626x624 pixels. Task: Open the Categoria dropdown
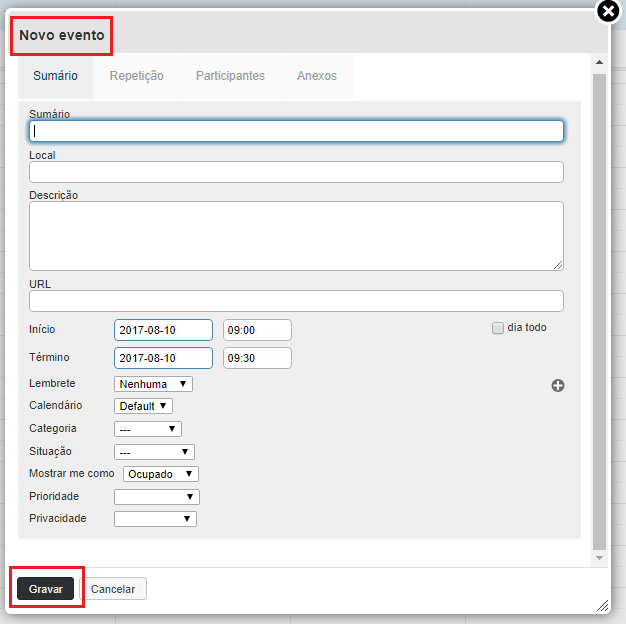[148, 429]
